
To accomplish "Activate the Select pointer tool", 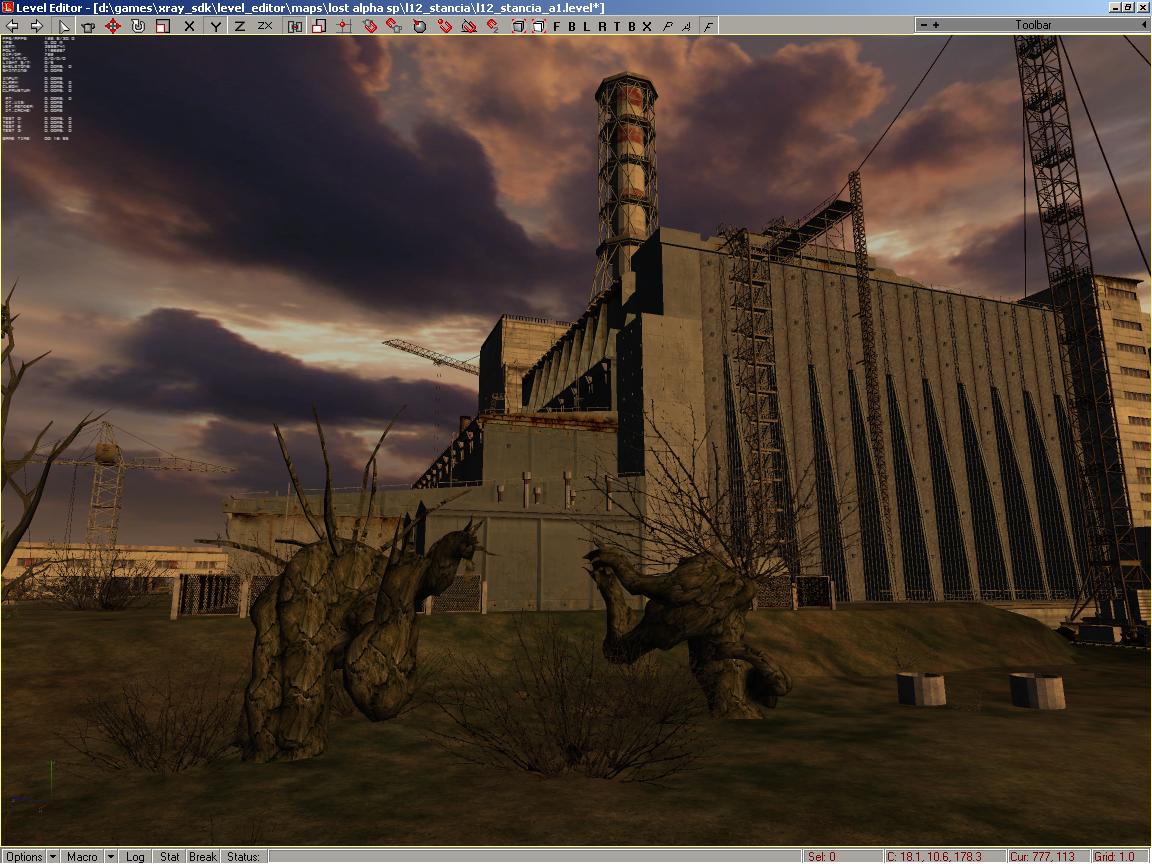I will pos(65,26).
